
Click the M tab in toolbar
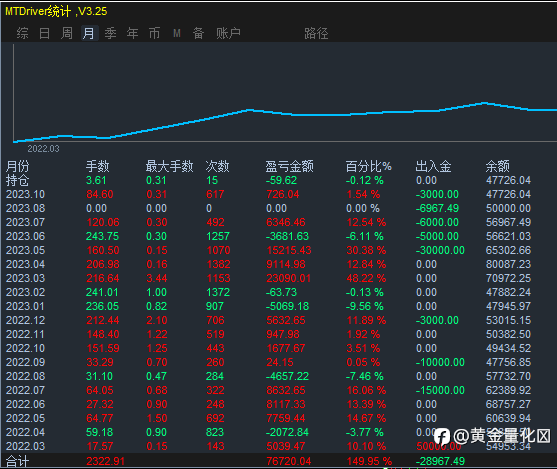click(177, 33)
